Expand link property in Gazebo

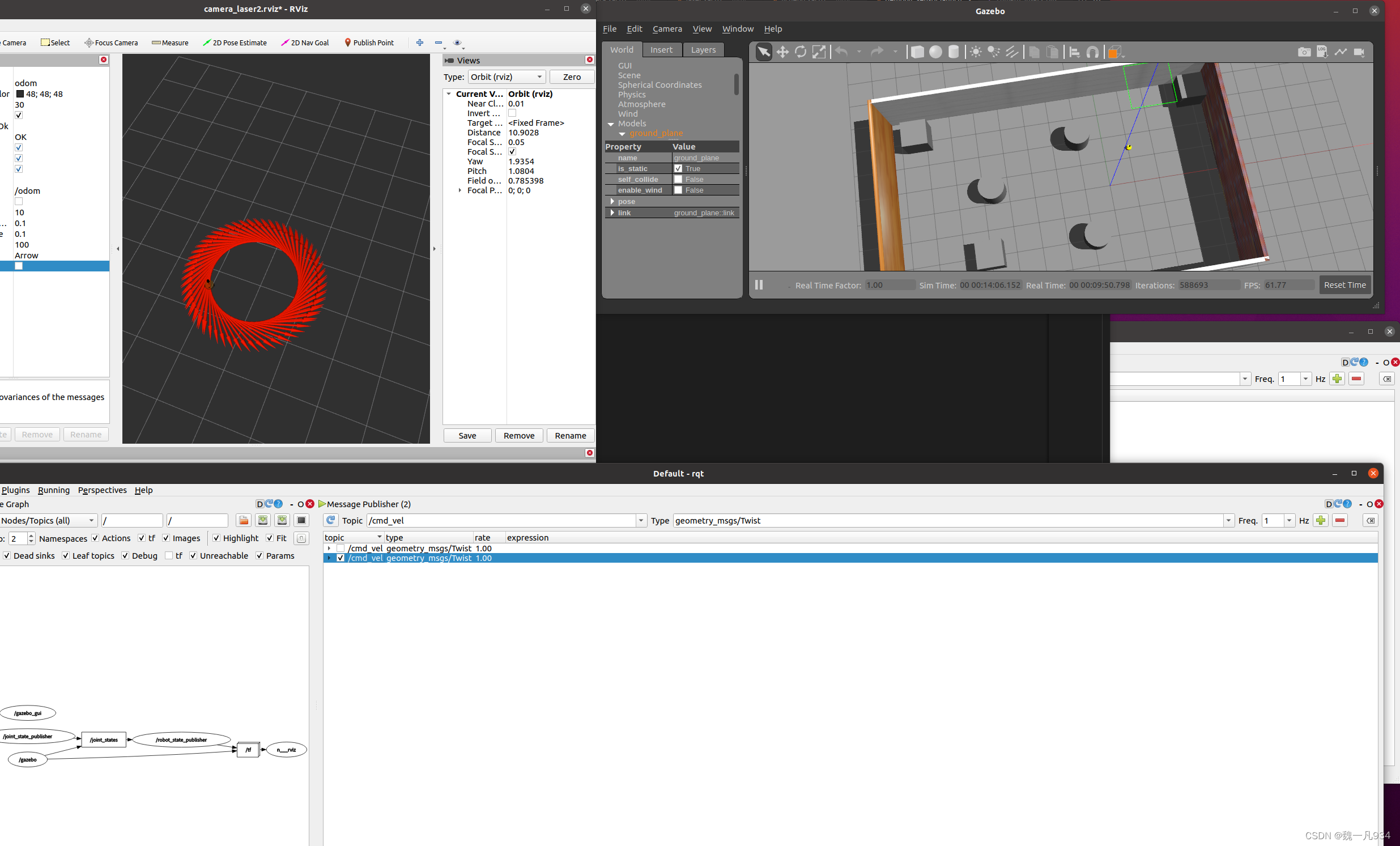tap(612, 212)
